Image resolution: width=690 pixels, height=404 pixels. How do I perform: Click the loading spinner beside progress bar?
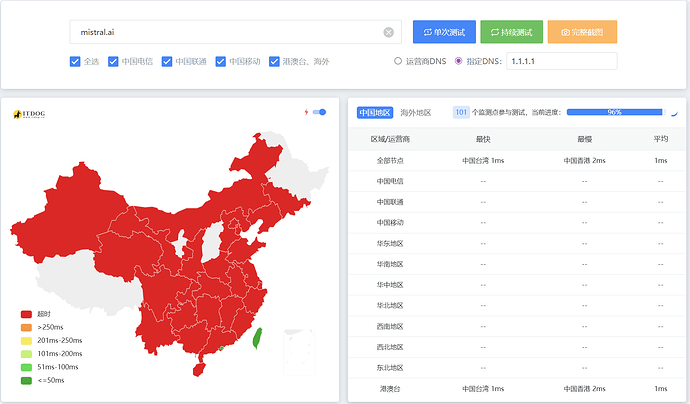point(674,113)
